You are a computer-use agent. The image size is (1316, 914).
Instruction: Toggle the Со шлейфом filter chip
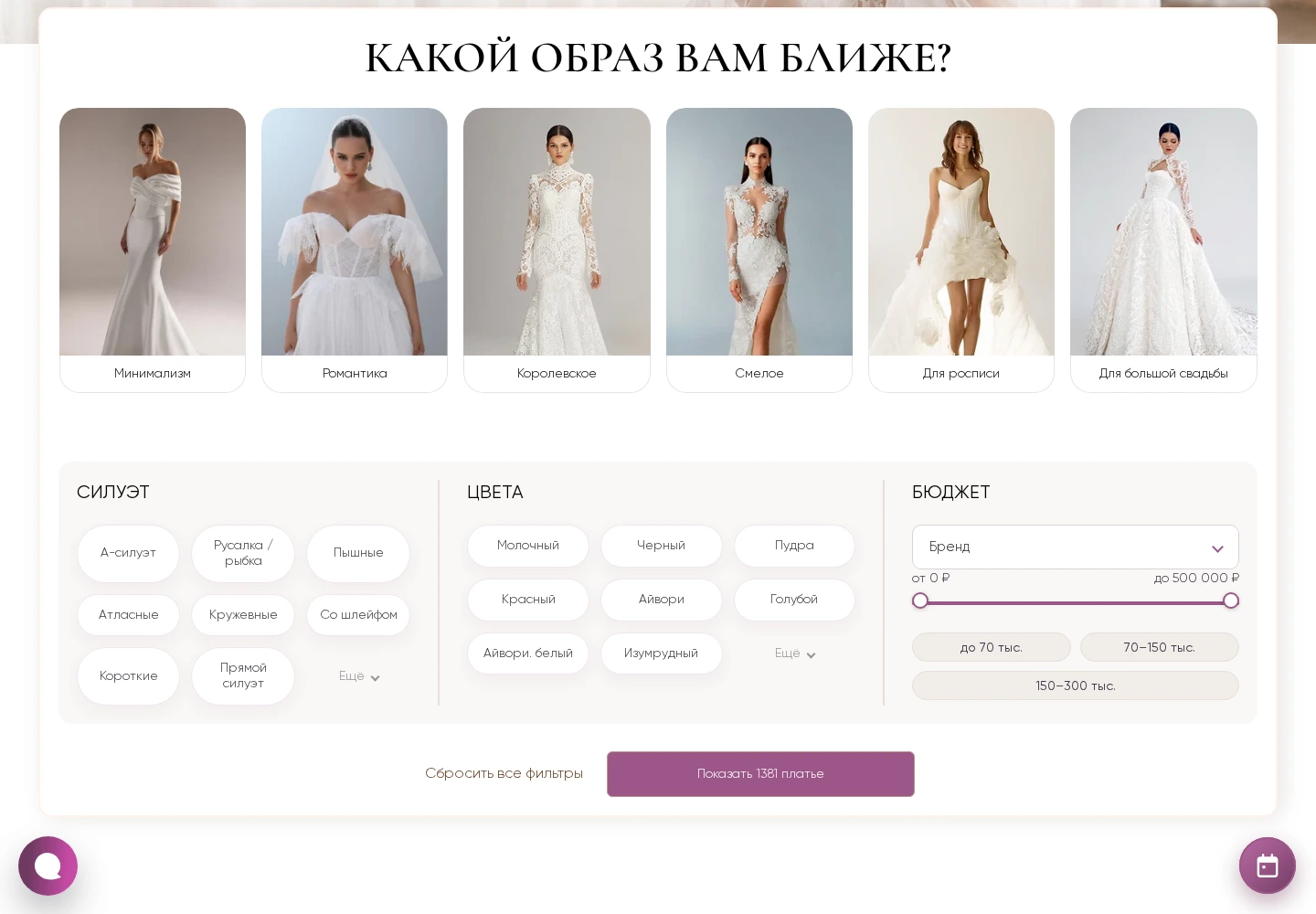coord(358,615)
